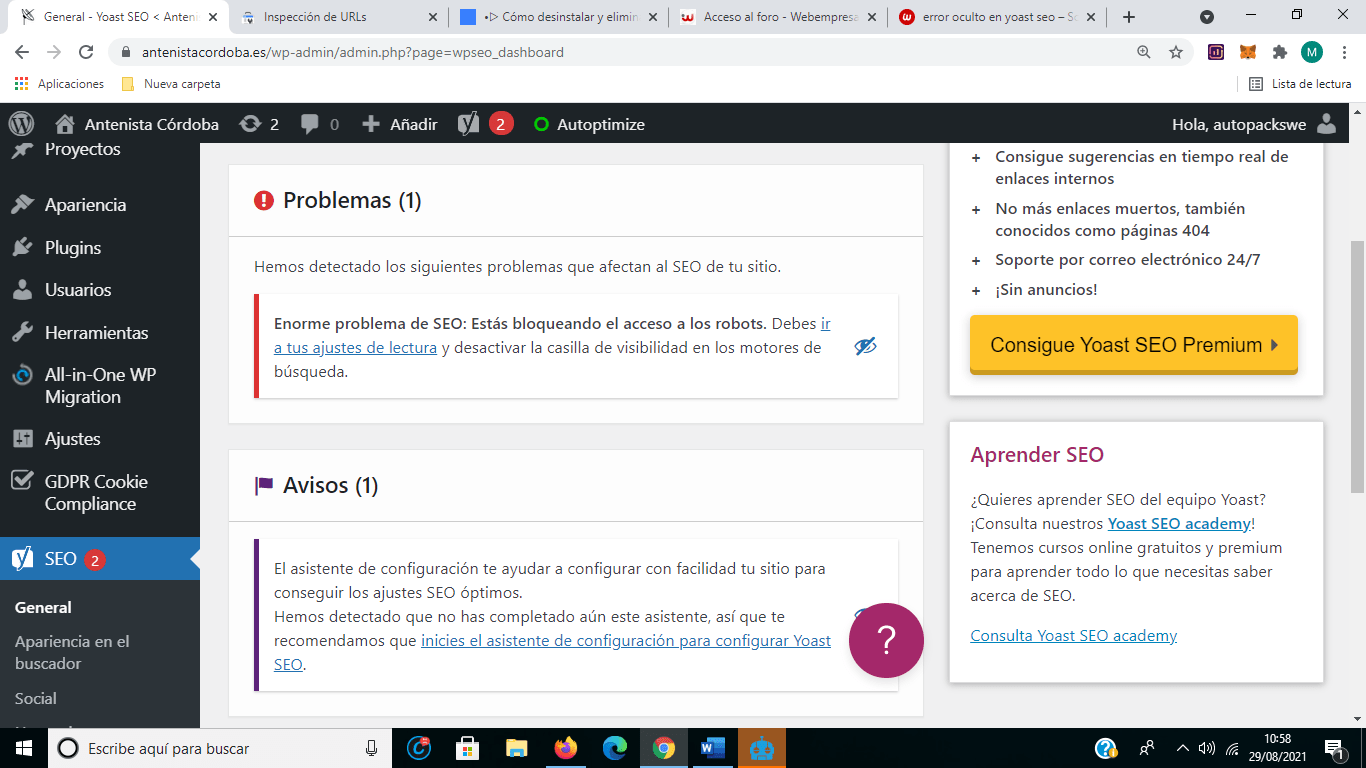Switch to Acceso al foro Webempresa tab

[x=779, y=17]
